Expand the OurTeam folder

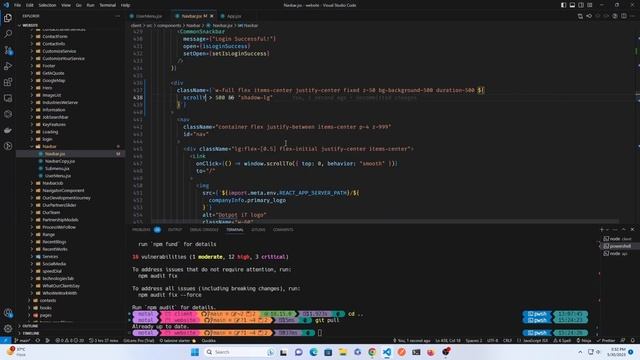pos(51,212)
